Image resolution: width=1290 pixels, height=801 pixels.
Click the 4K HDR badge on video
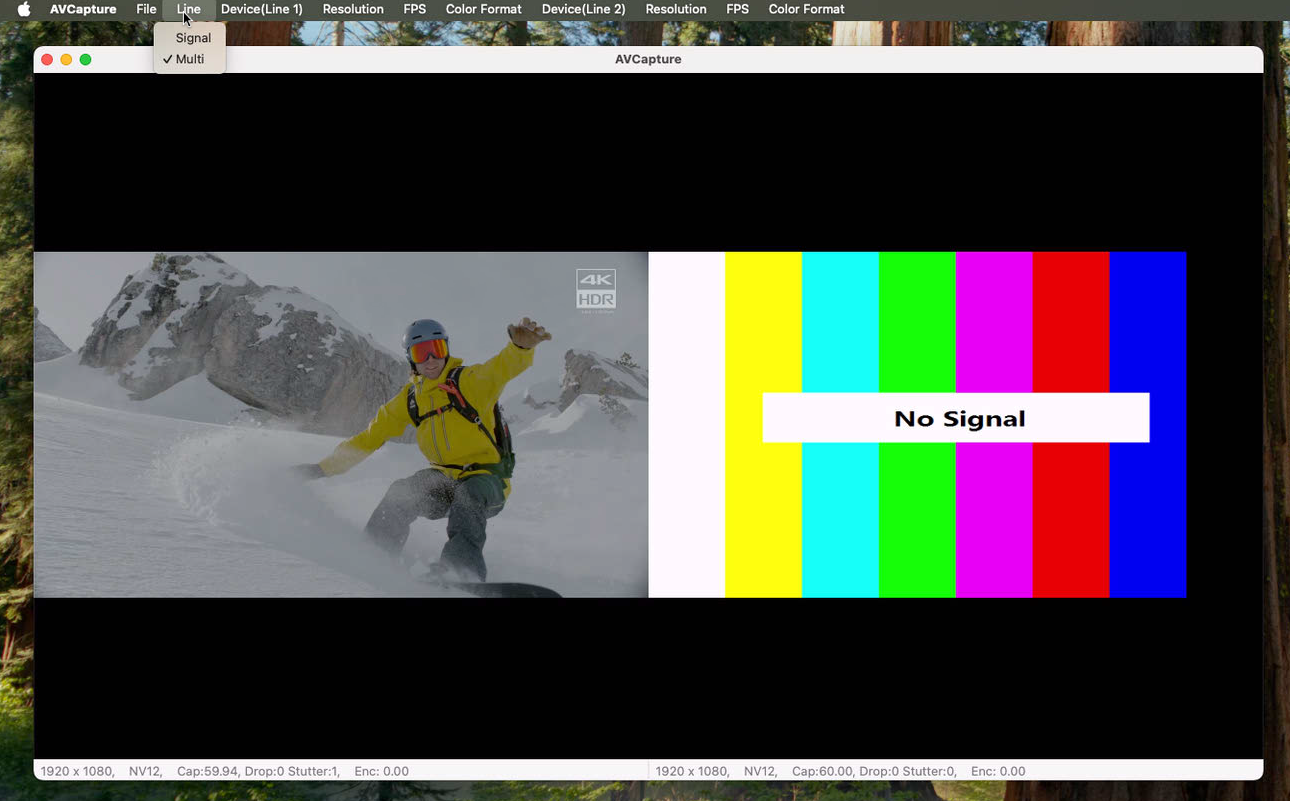point(596,290)
